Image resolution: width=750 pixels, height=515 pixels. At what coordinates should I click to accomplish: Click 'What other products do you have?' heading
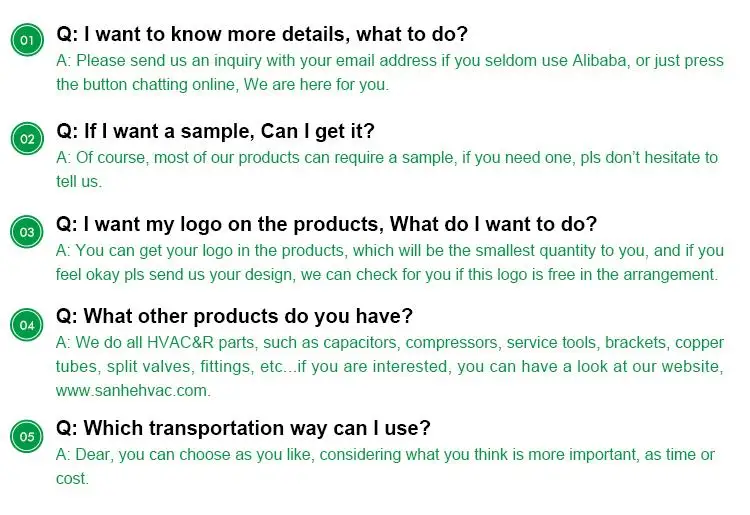234,316
